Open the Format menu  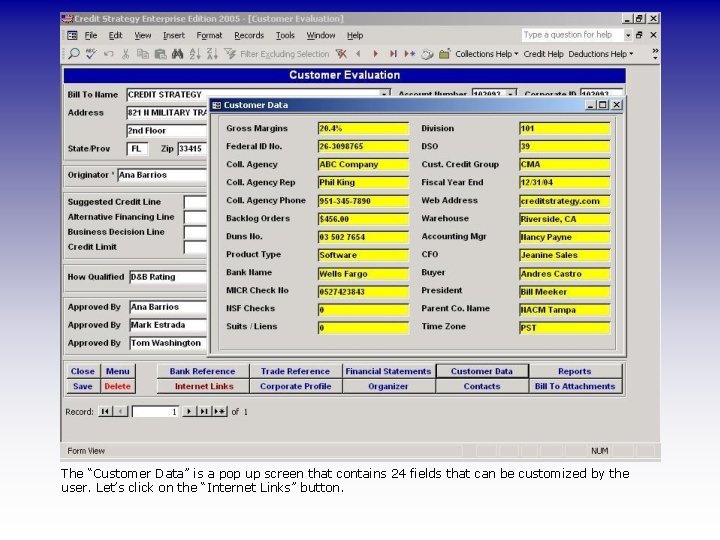[209, 35]
